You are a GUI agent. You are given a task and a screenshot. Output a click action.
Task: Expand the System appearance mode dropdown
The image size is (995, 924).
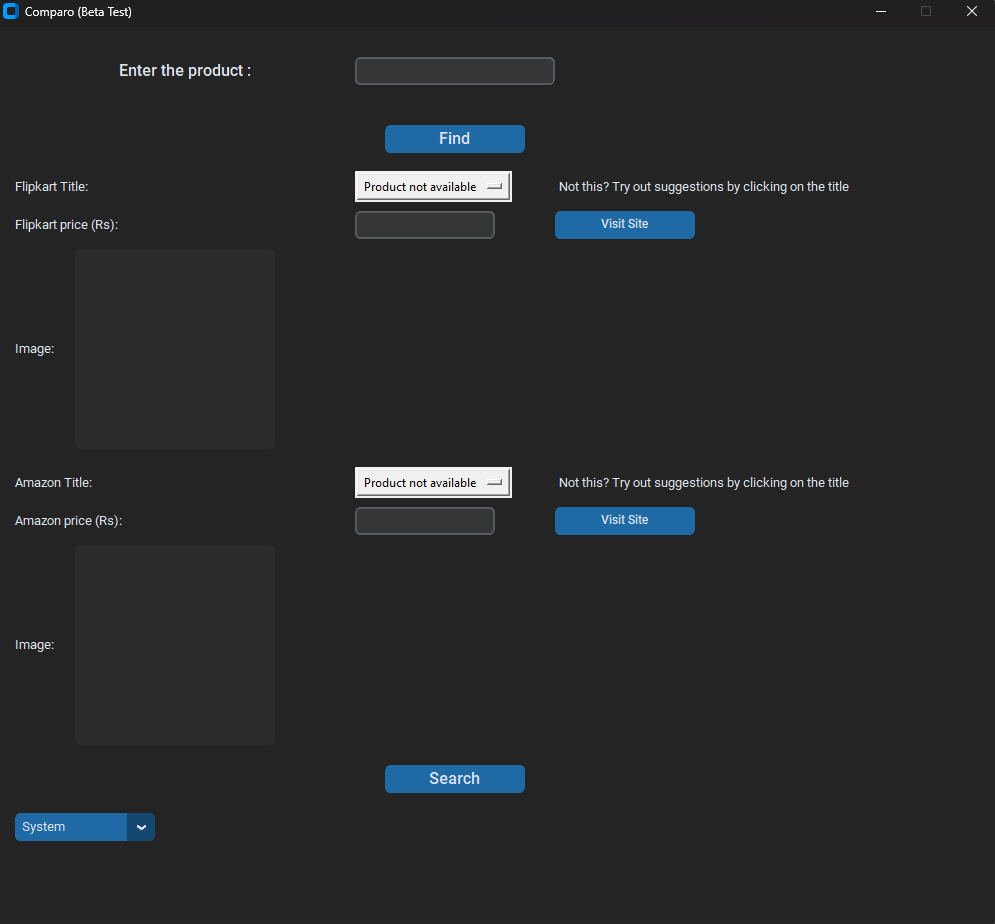click(71, 827)
